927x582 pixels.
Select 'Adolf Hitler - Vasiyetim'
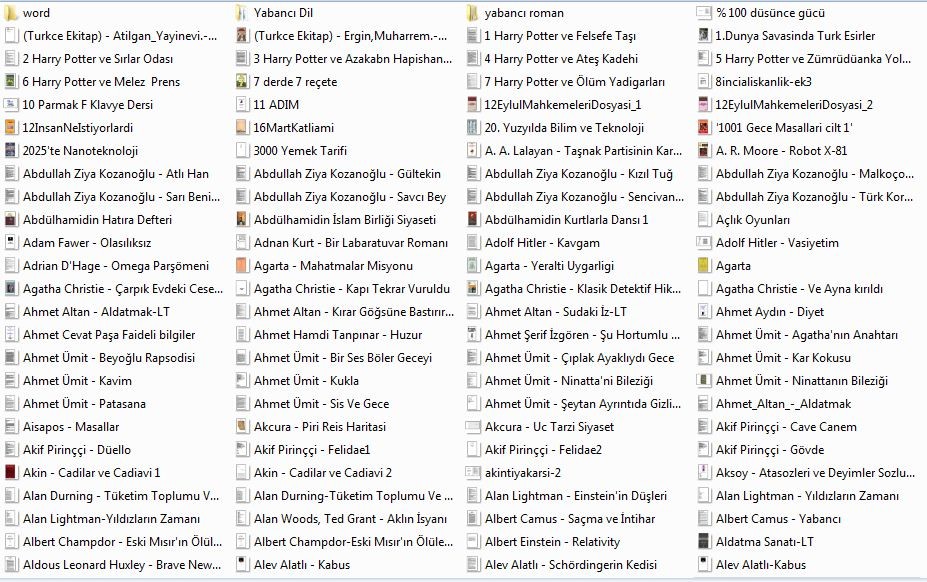point(777,243)
